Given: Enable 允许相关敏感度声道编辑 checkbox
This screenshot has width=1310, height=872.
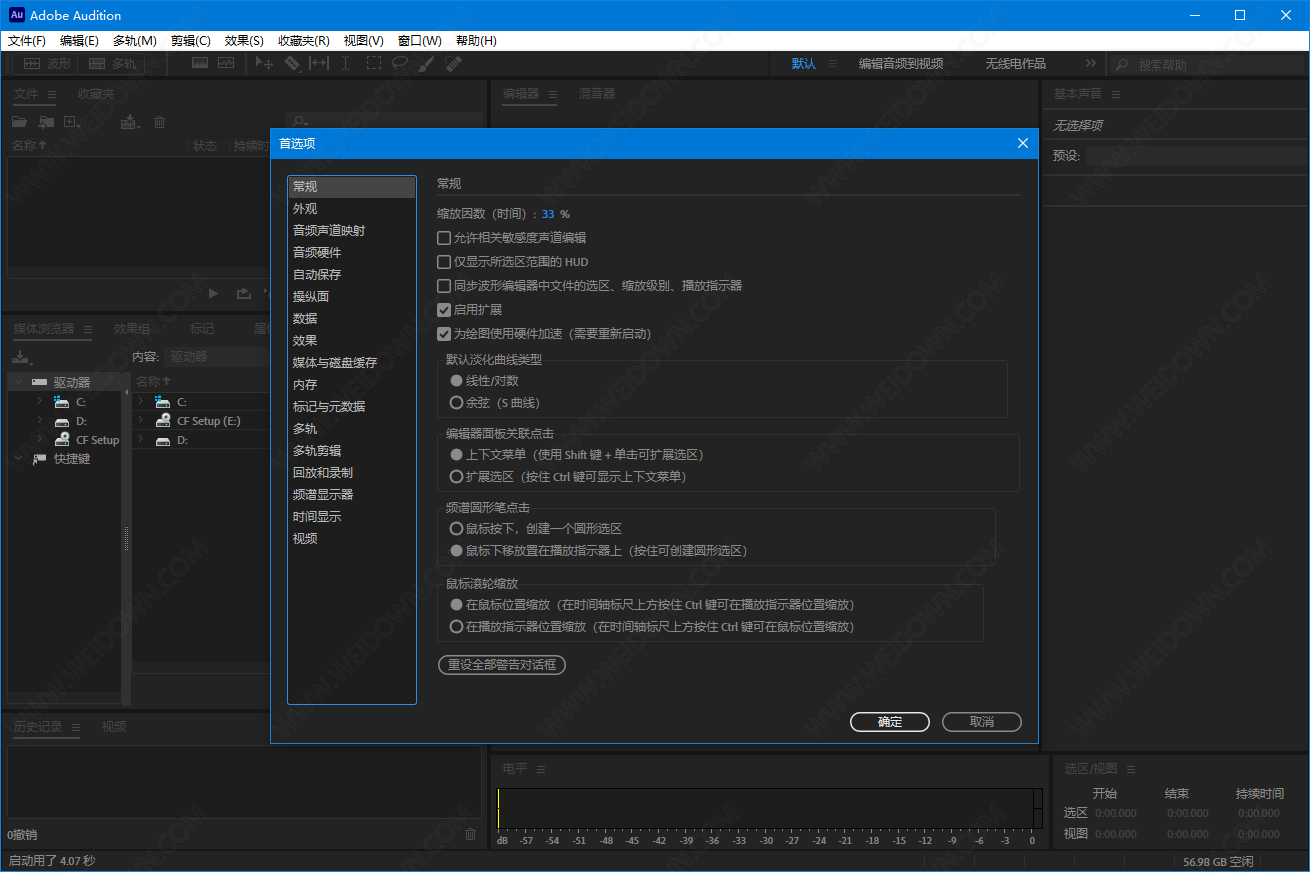Looking at the screenshot, I should point(444,238).
